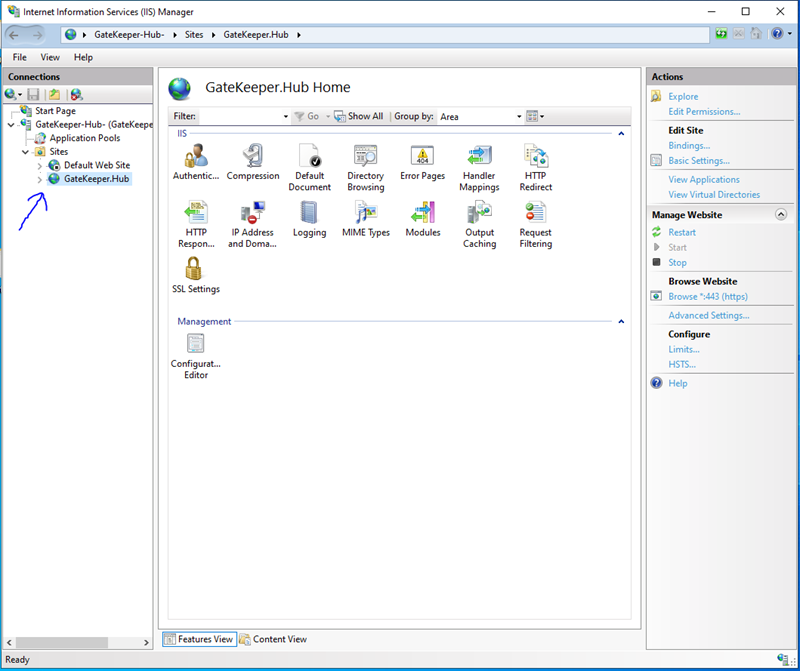Switch to Features View tab
The image size is (800, 671).
(x=199, y=639)
